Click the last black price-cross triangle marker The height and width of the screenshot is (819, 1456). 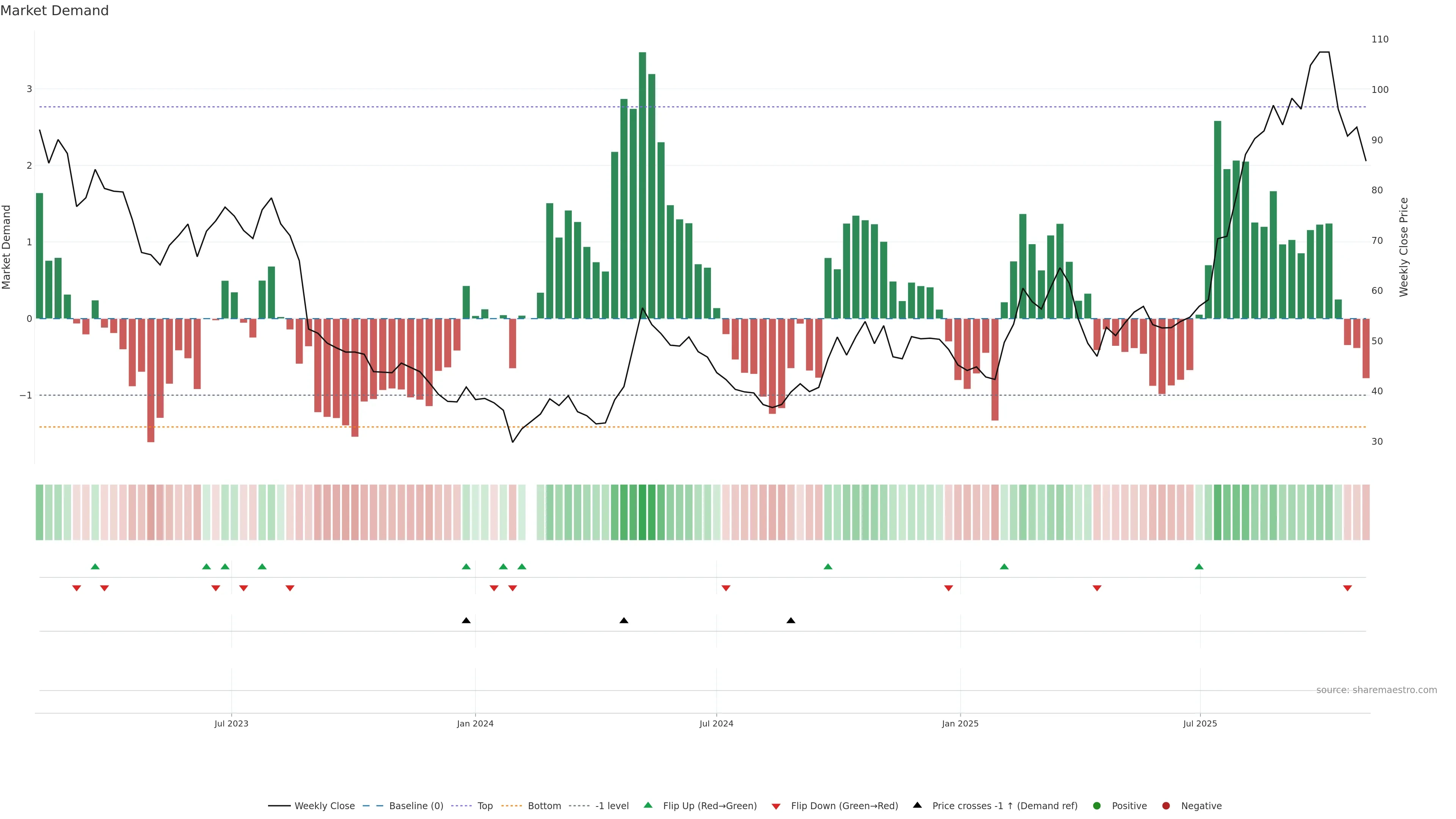tap(791, 621)
